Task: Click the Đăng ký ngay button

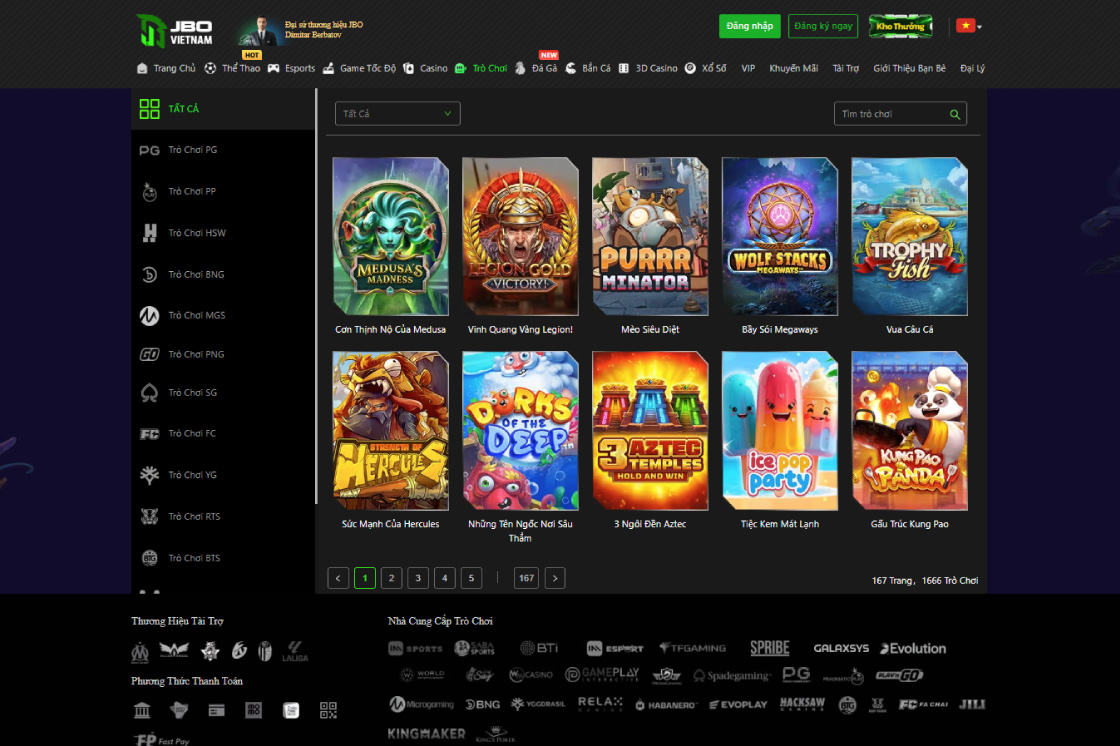Action: (x=823, y=26)
